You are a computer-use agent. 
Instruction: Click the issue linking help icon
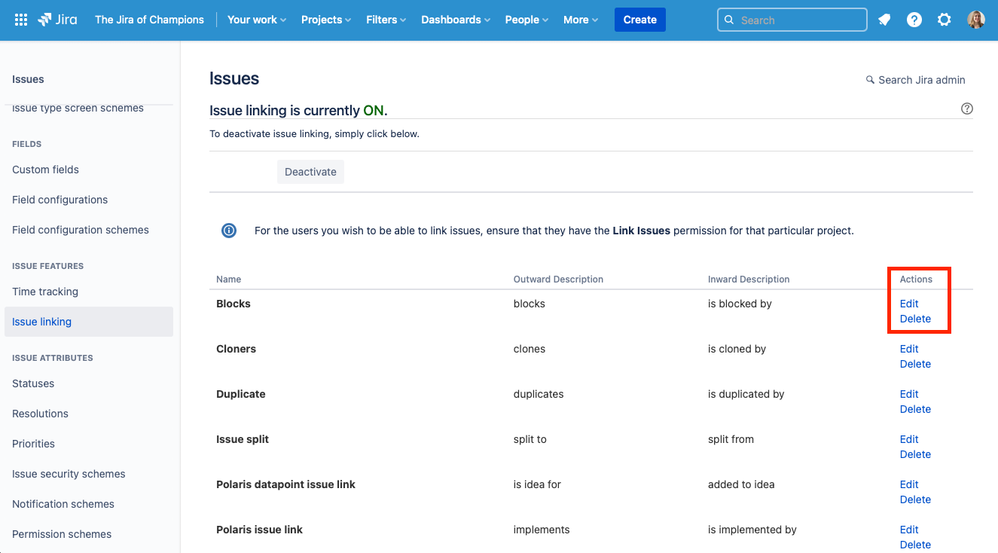pyautogui.click(x=966, y=109)
